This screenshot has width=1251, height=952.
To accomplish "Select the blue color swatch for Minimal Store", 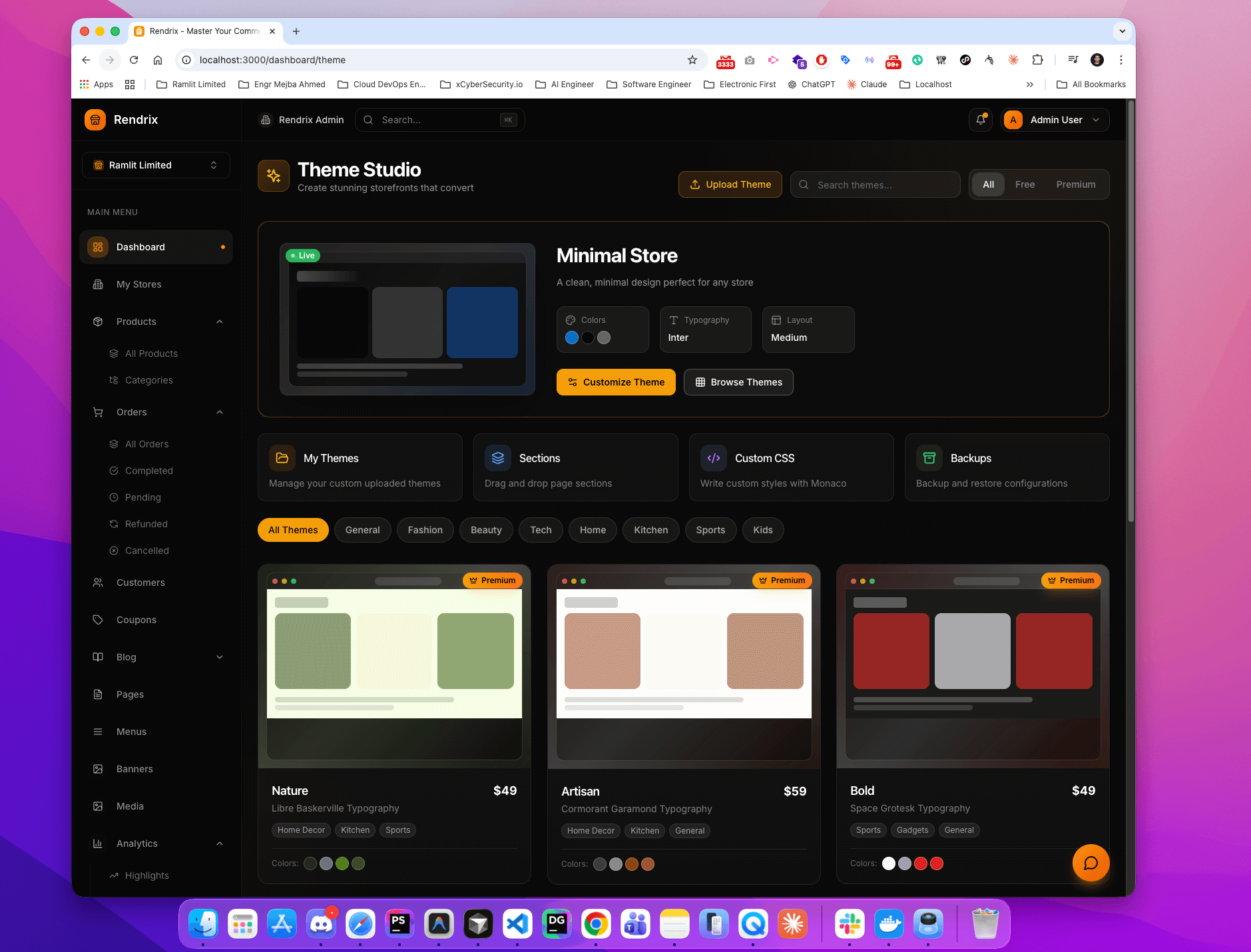I will coord(571,338).
